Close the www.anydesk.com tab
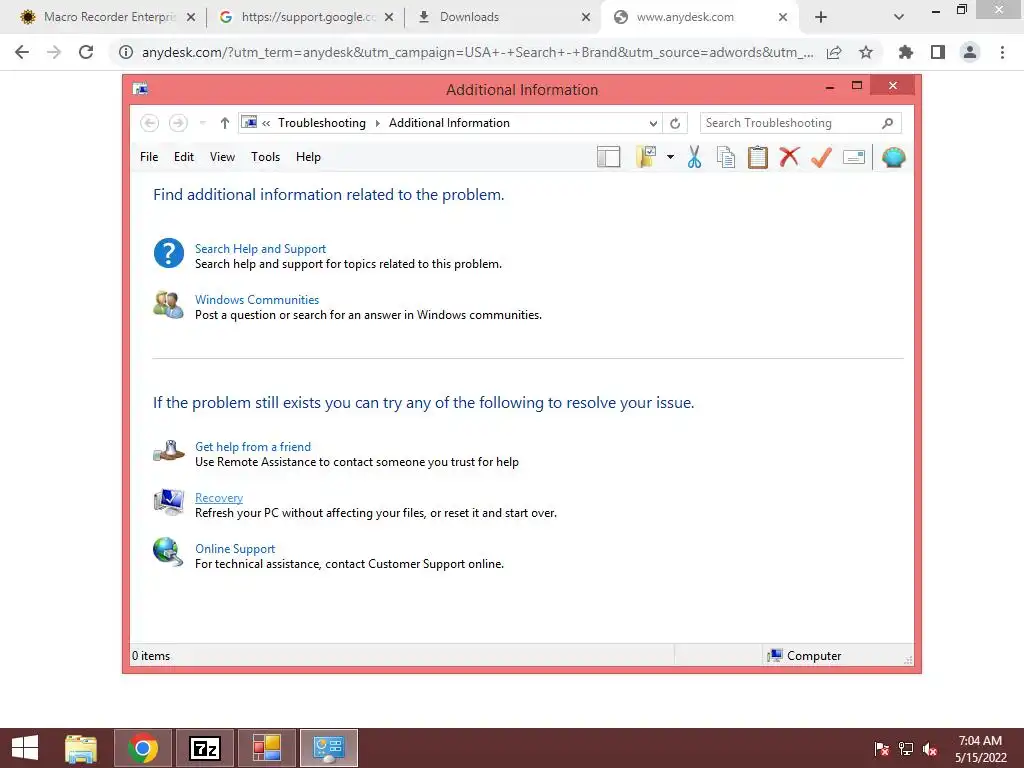The width and height of the screenshot is (1024, 768). (783, 17)
